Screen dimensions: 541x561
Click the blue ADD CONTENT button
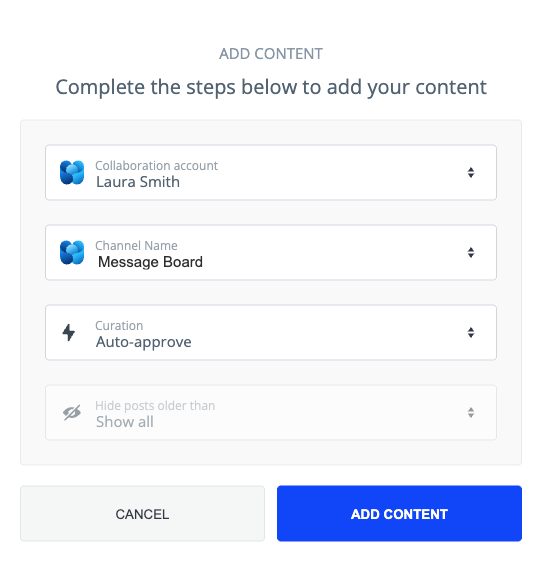point(399,513)
